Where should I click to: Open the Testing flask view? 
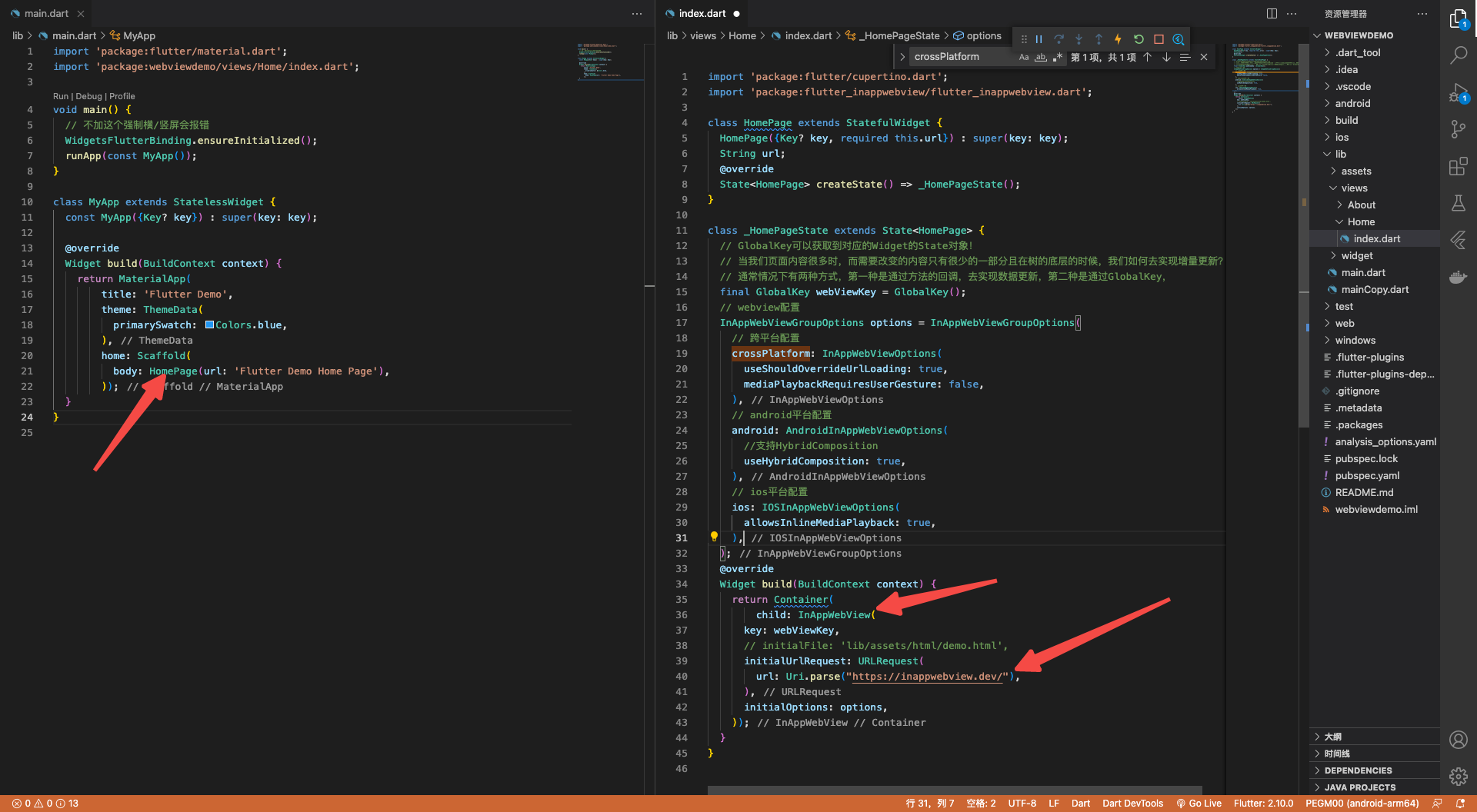click(1459, 203)
